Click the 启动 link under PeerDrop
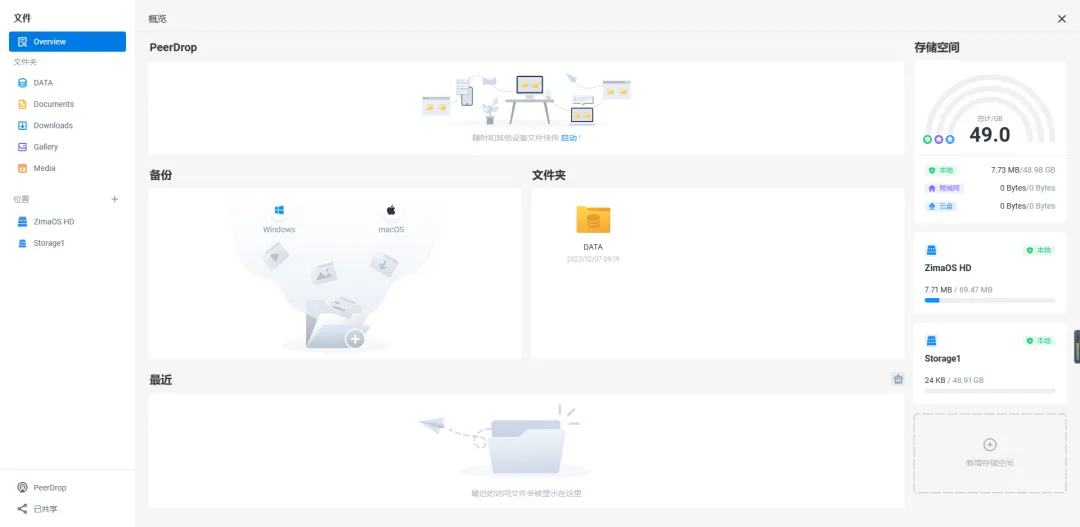 568,138
